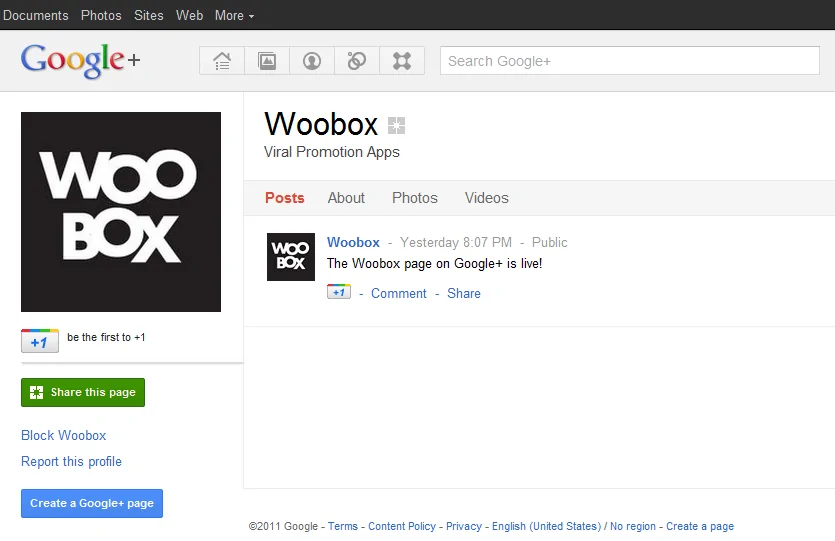Open Sites in the top bar
The width and height of the screenshot is (835, 541).
pos(149,15)
